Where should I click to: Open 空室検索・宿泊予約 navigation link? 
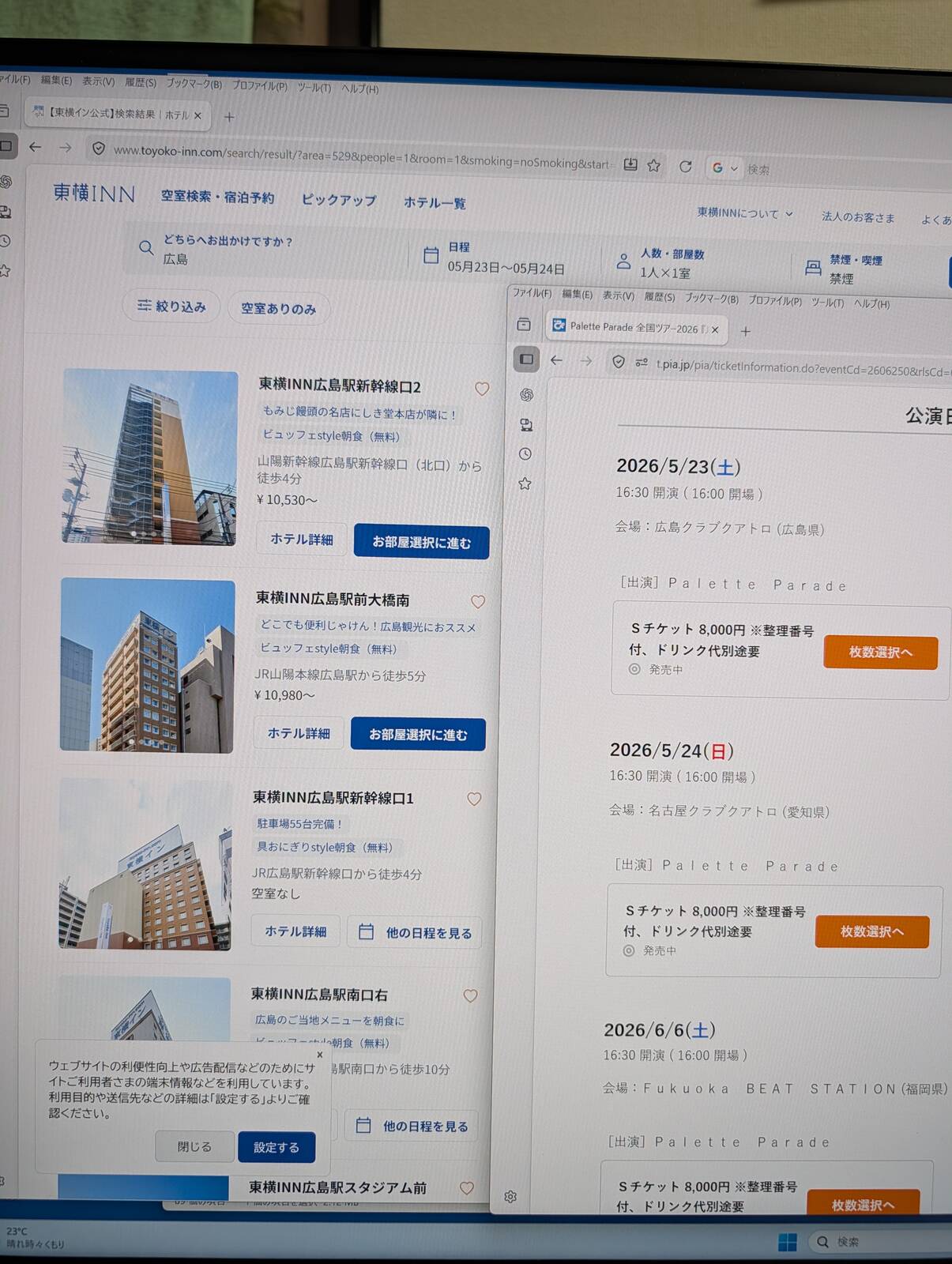[x=217, y=197]
